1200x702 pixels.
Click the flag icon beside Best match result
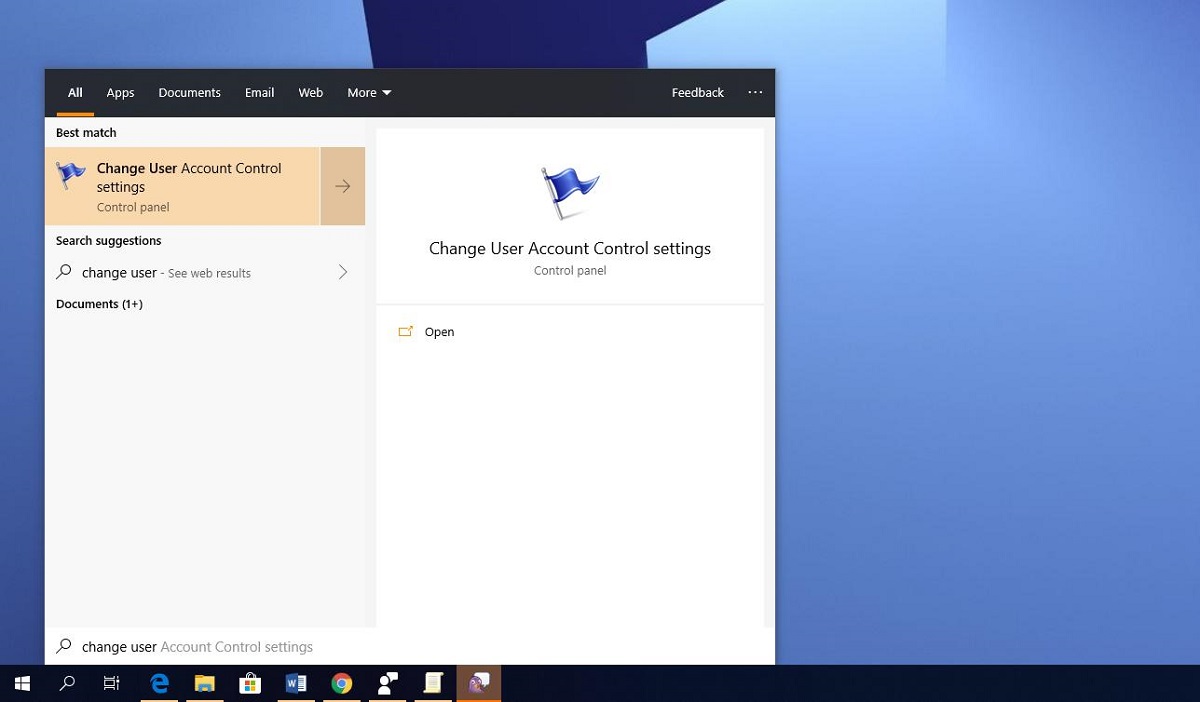(x=70, y=172)
